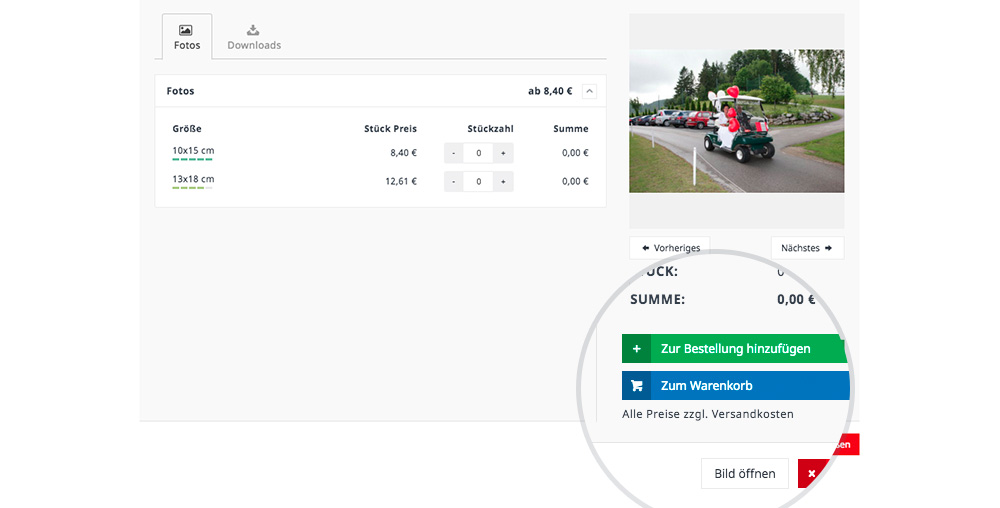Click quantity field for 10x15 cm

(x=478, y=153)
